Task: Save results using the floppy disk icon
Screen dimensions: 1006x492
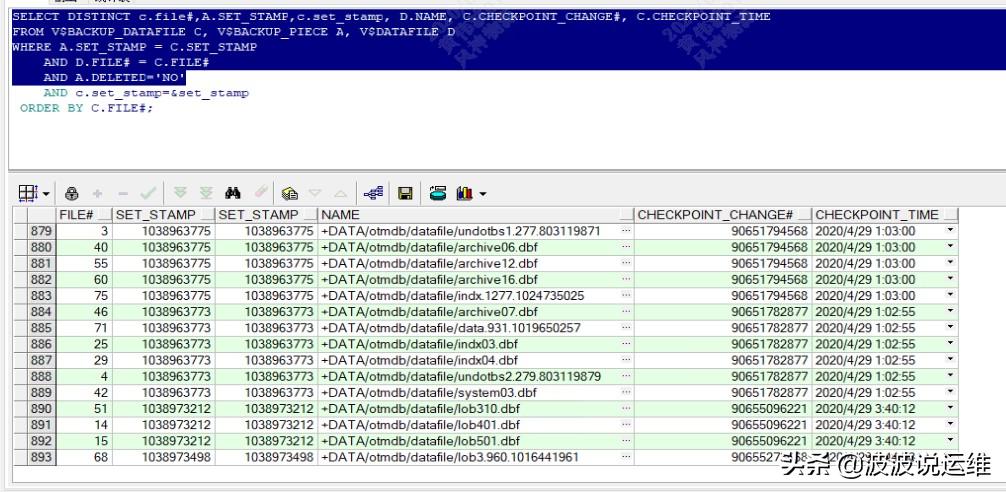Action: 405,194
